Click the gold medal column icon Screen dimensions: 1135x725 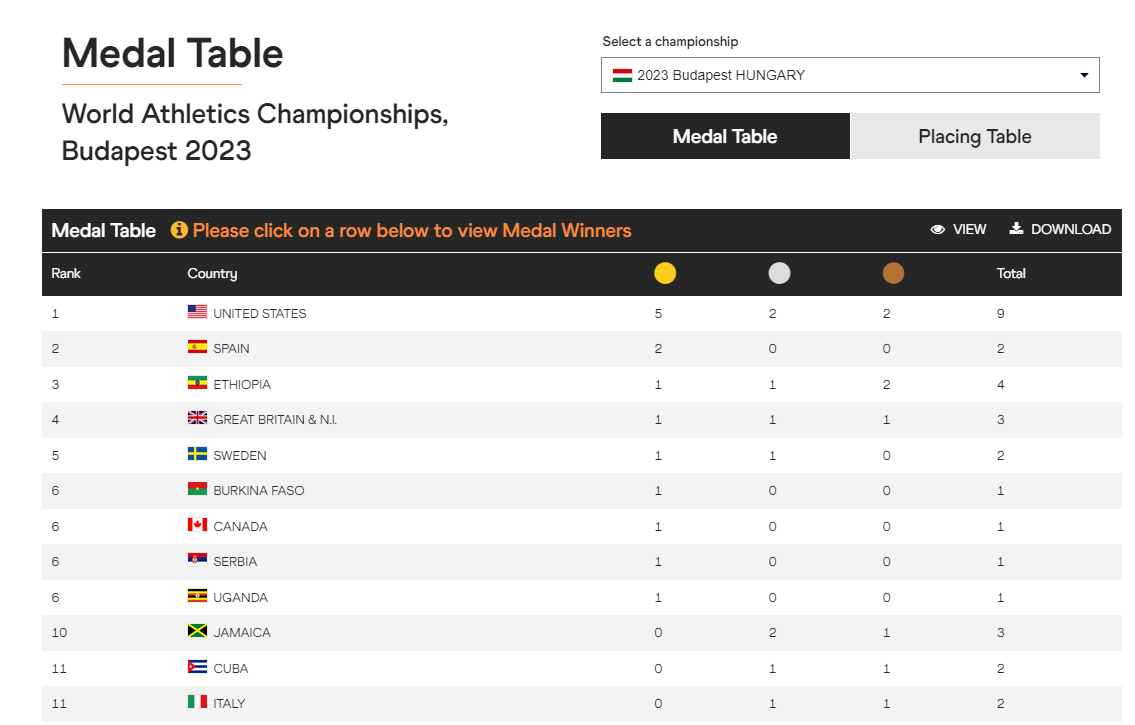(x=664, y=274)
